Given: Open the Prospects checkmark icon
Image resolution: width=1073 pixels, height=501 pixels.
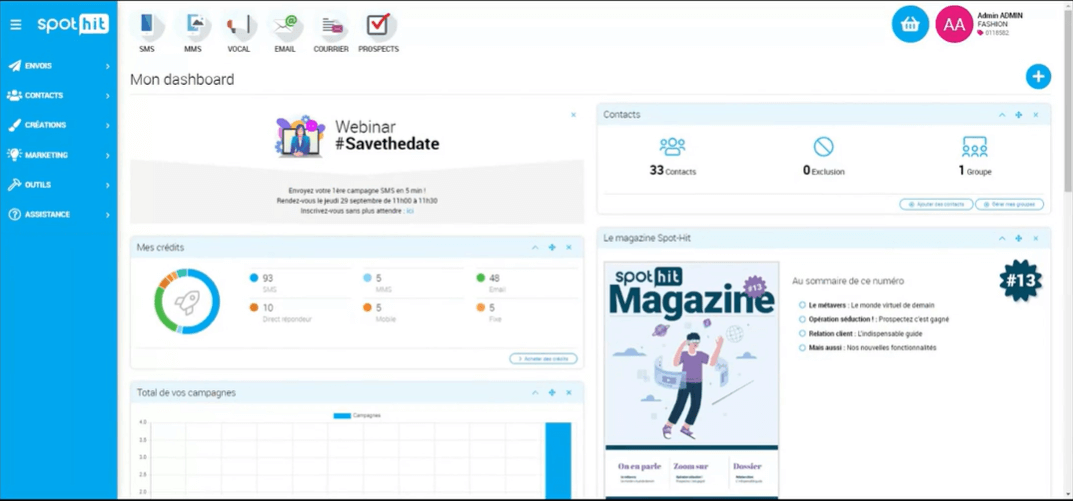Looking at the screenshot, I should (378, 26).
